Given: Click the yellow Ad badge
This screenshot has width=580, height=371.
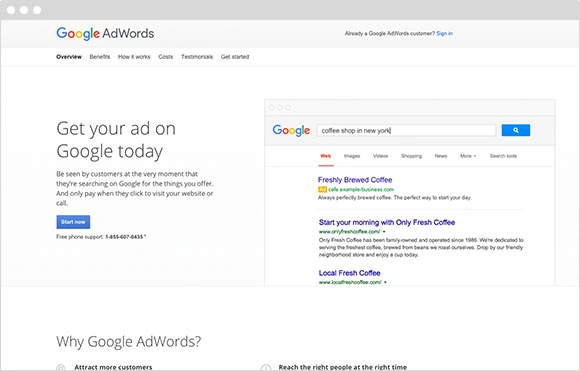Looking at the screenshot, I should (322, 189).
